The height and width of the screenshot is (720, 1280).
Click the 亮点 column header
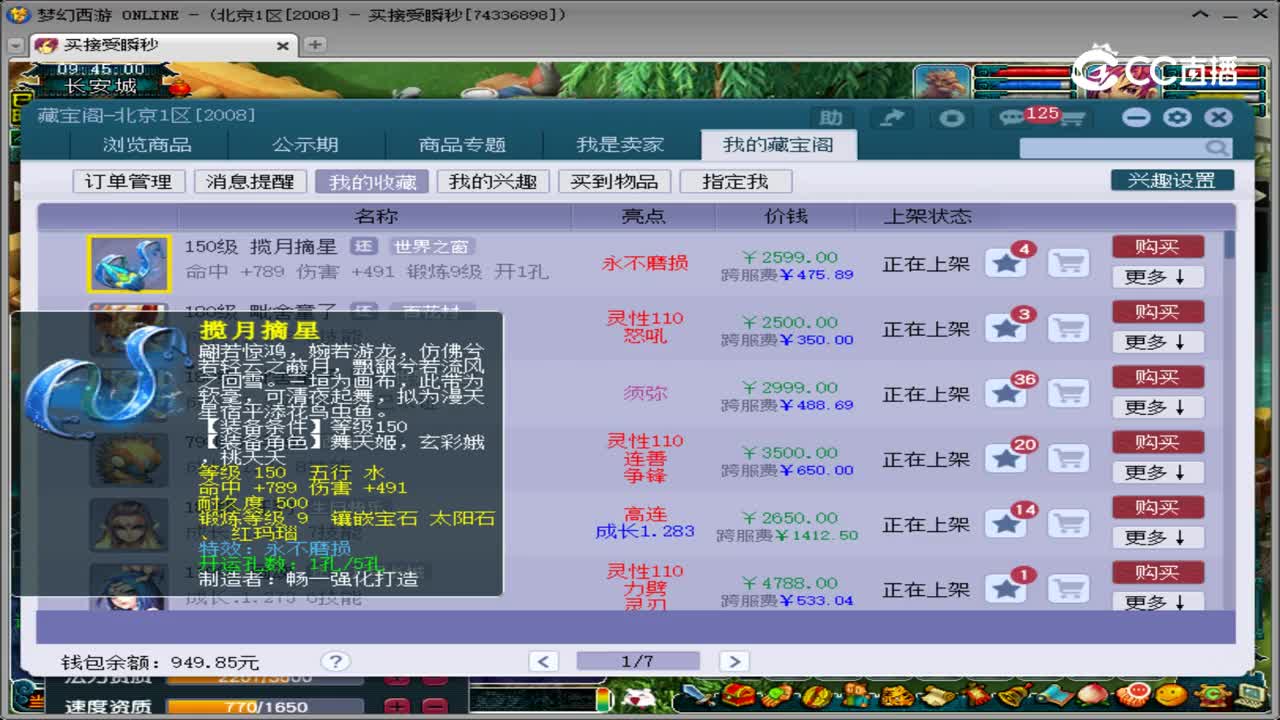(644, 216)
